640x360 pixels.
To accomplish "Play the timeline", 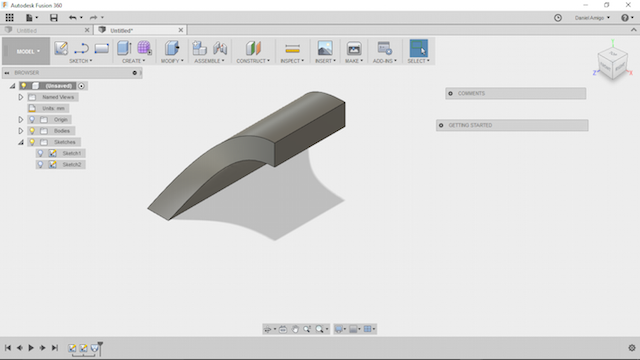I will pyautogui.click(x=31, y=348).
